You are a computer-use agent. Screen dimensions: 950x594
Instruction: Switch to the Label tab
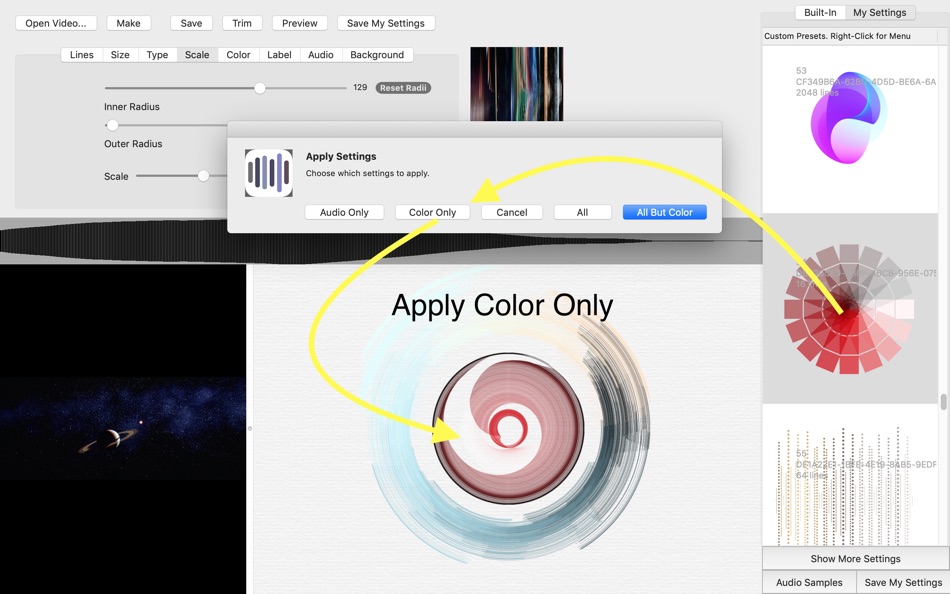pyautogui.click(x=279, y=55)
